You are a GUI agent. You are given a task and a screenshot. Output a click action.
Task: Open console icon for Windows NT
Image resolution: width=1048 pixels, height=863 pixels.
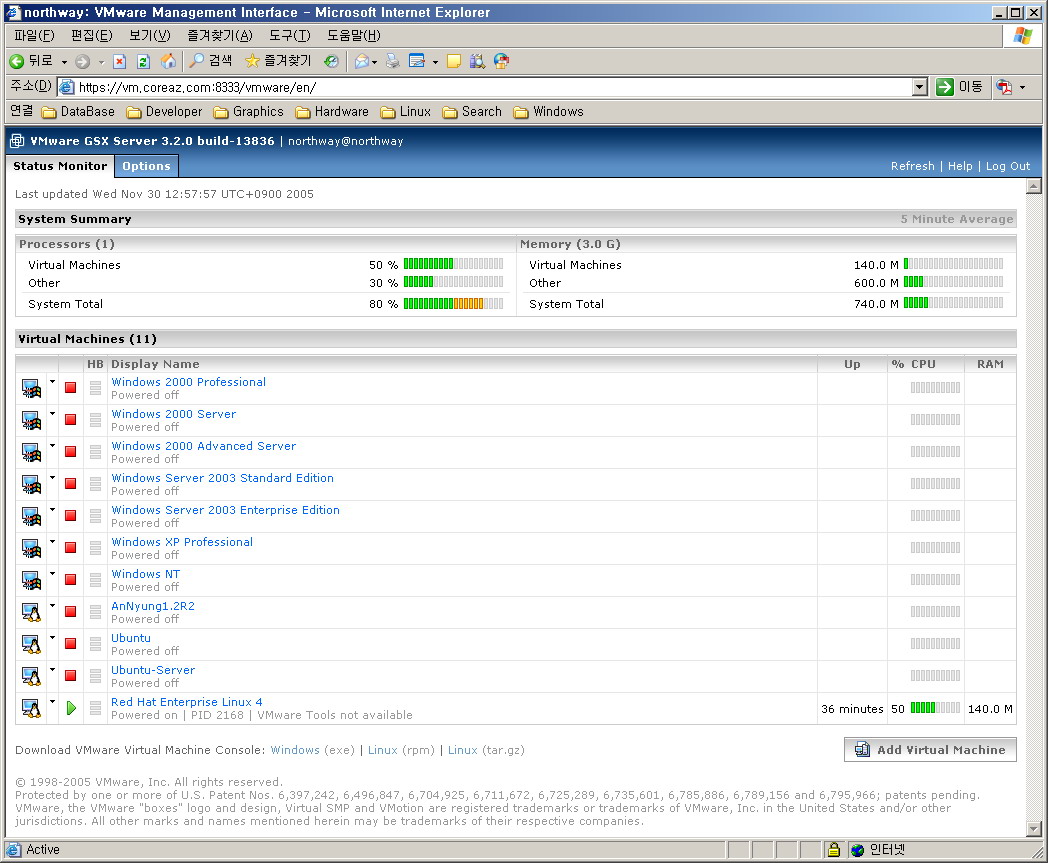(31, 581)
